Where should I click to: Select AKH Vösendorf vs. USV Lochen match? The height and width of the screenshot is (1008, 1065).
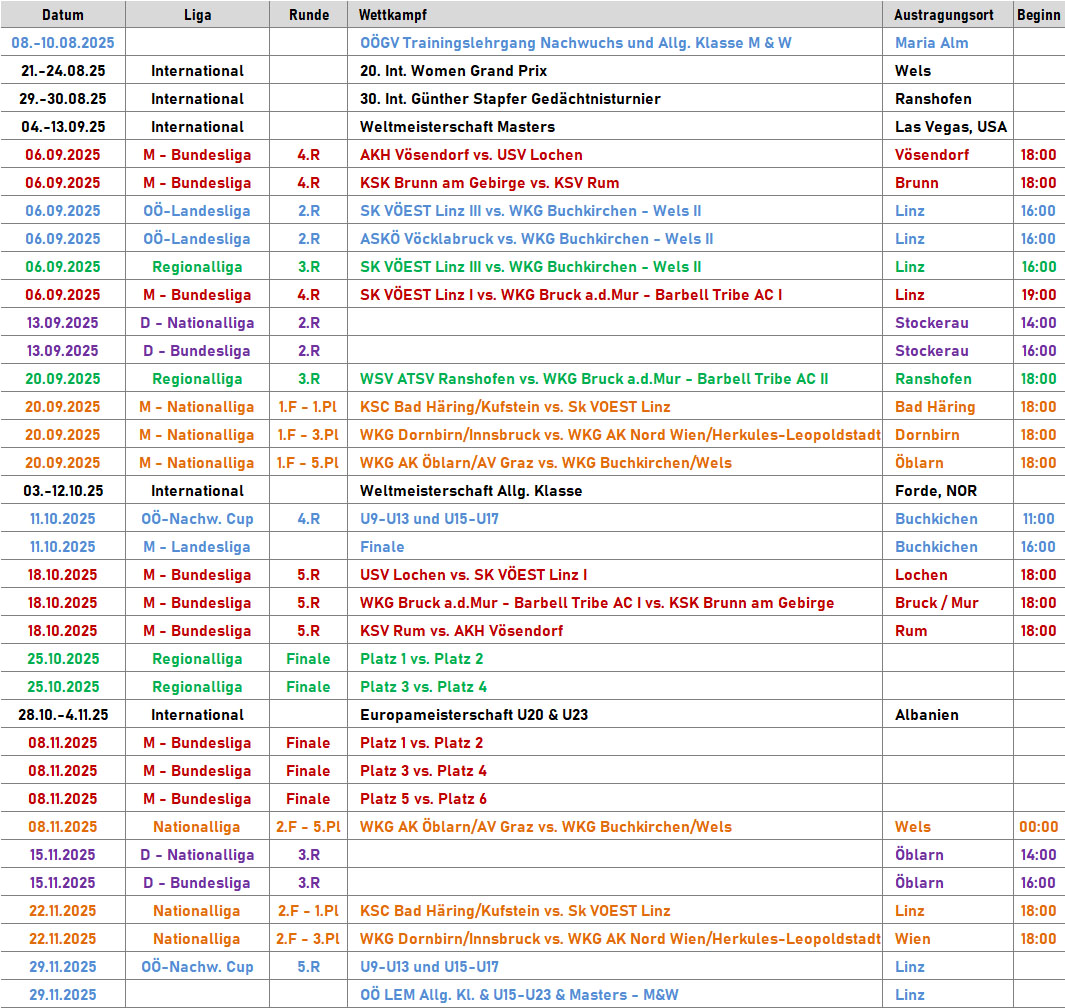coord(471,155)
